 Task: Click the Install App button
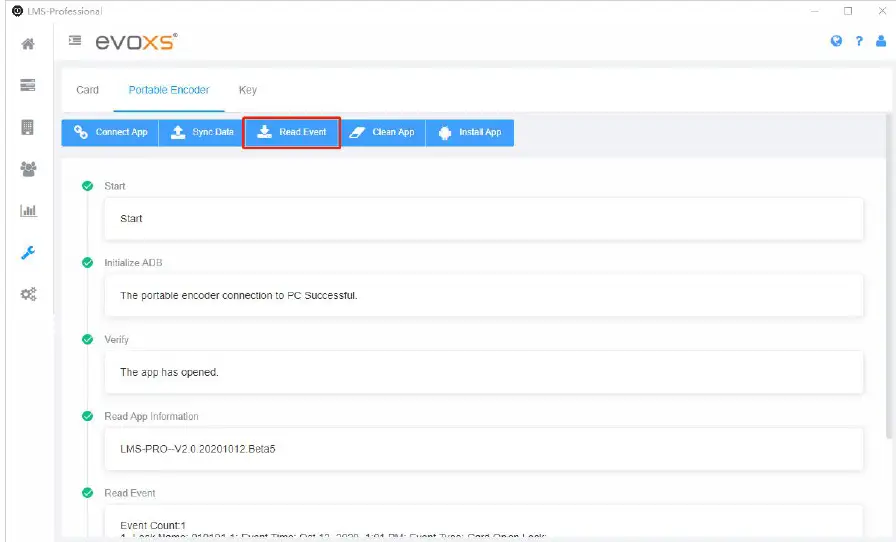470,132
